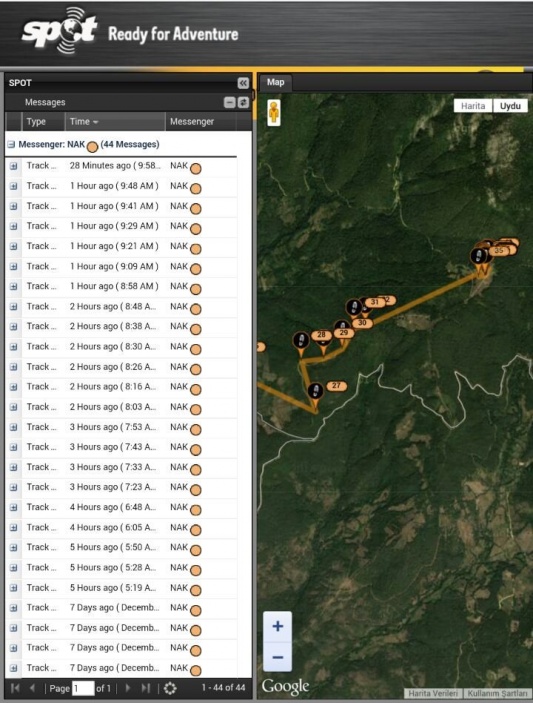Click the Type column header
The image size is (533, 703).
click(x=43, y=122)
